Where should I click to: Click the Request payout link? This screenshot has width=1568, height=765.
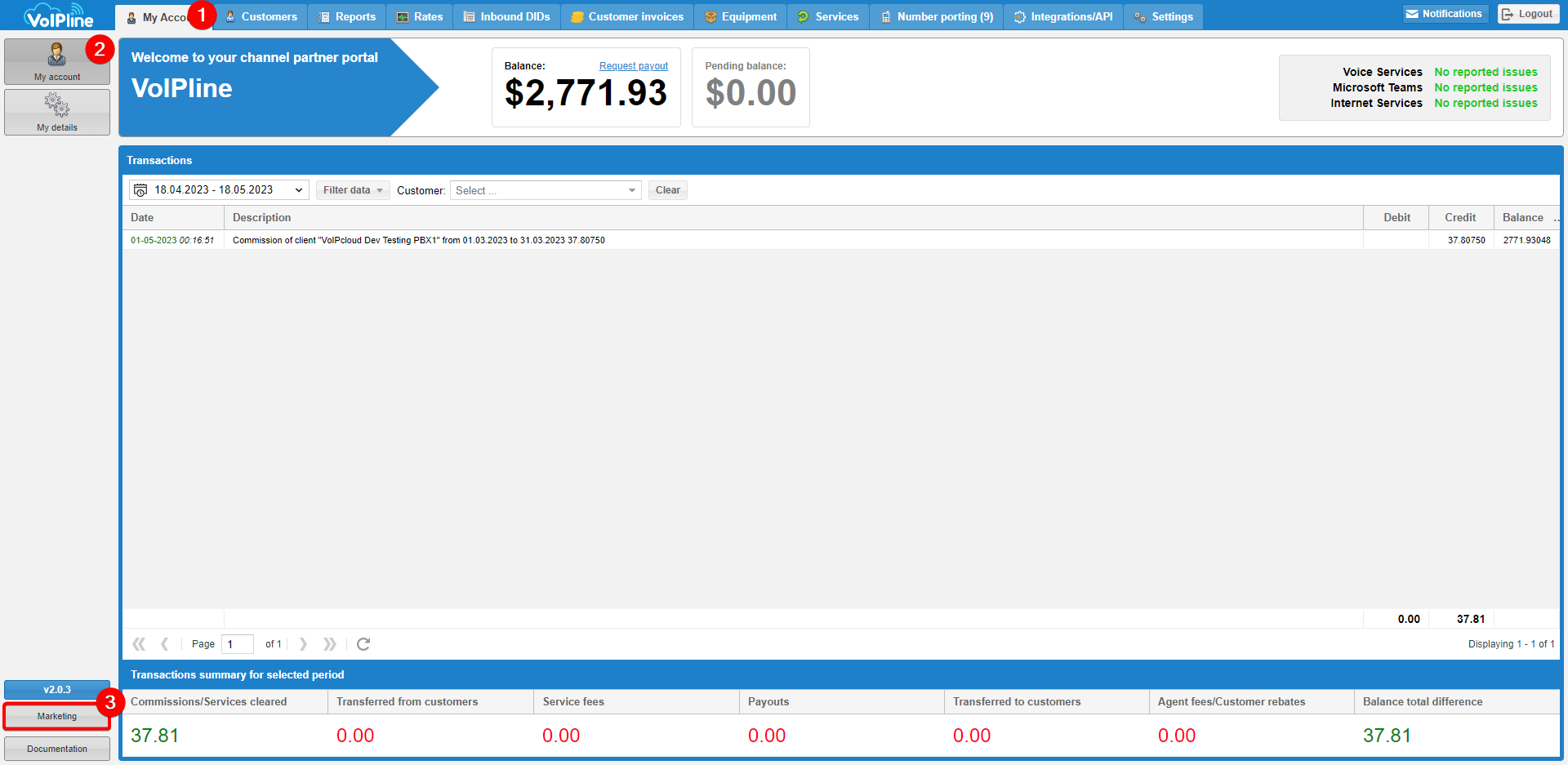tap(633, 66)
